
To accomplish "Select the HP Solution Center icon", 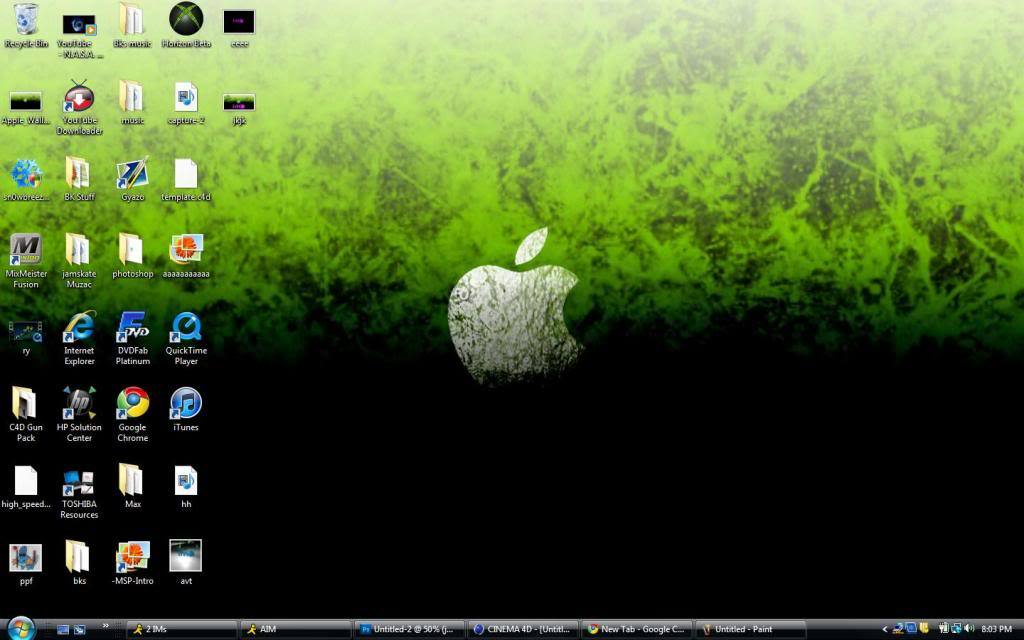I will [x=79, y=404].
